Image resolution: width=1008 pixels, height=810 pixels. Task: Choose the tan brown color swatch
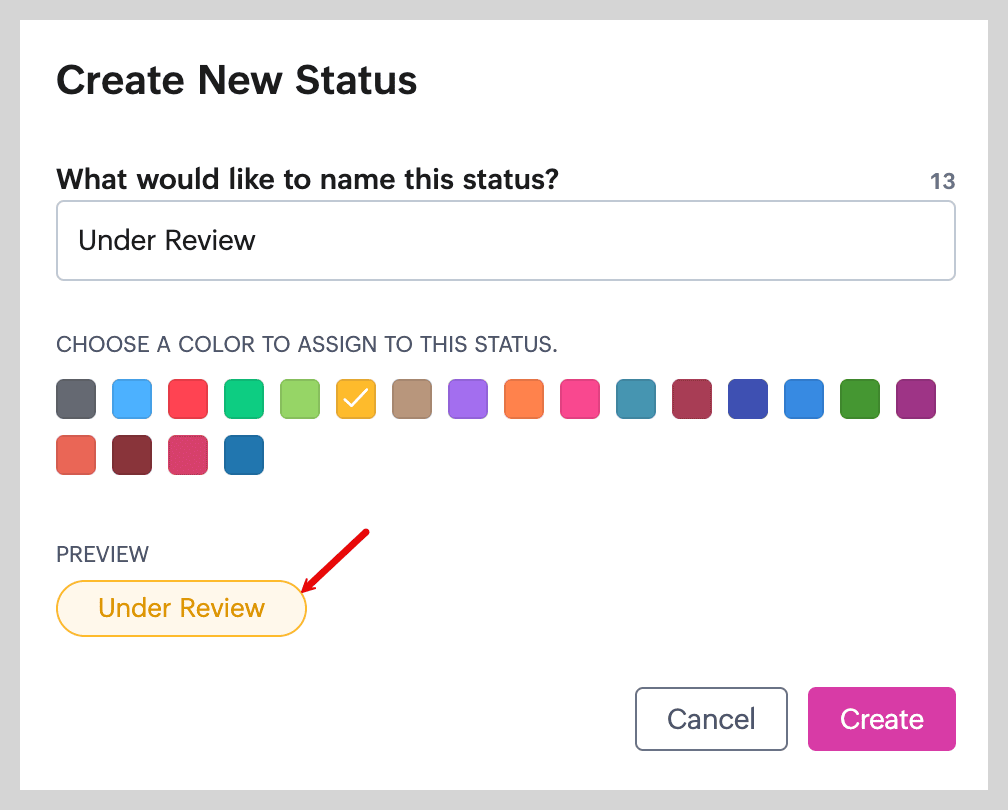tap(412, 399)
